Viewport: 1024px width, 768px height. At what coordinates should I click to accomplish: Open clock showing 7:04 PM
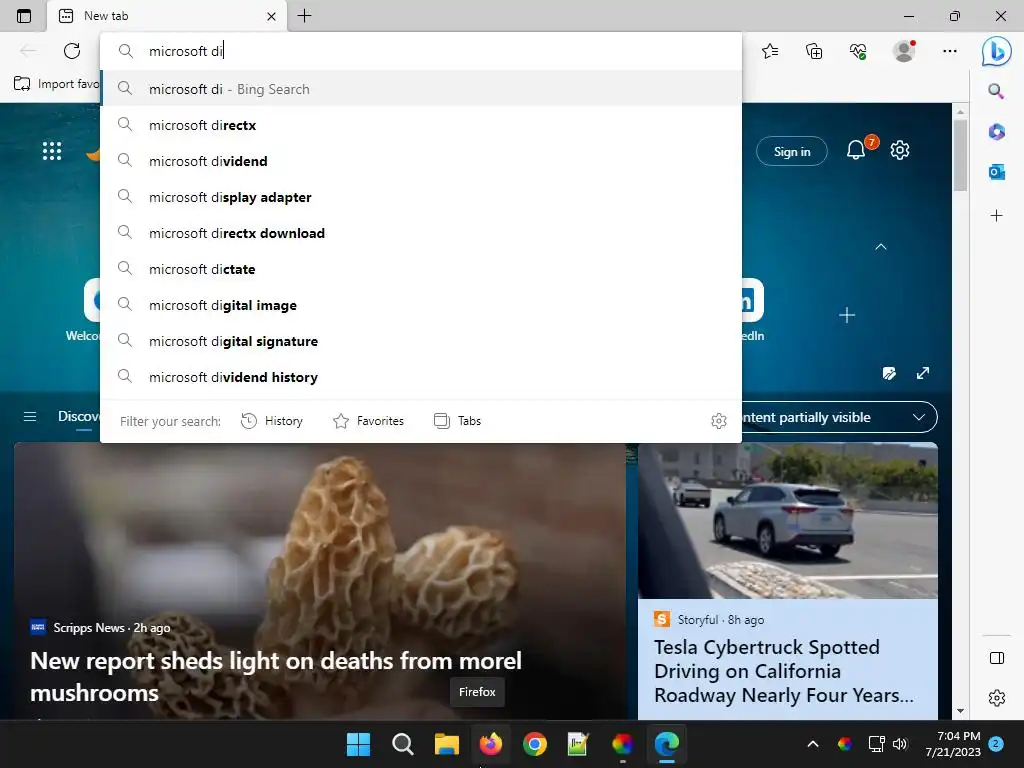[x=953, y=744]
